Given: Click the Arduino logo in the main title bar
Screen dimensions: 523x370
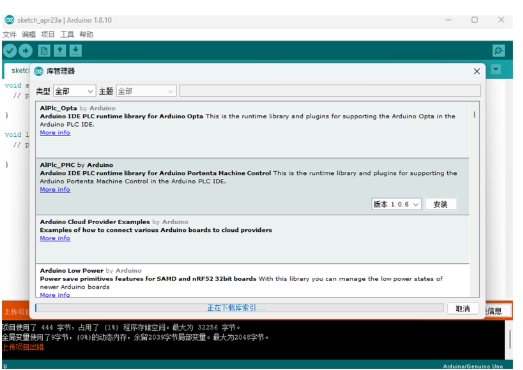Looking at the screenshot, I should pos(9,20).
